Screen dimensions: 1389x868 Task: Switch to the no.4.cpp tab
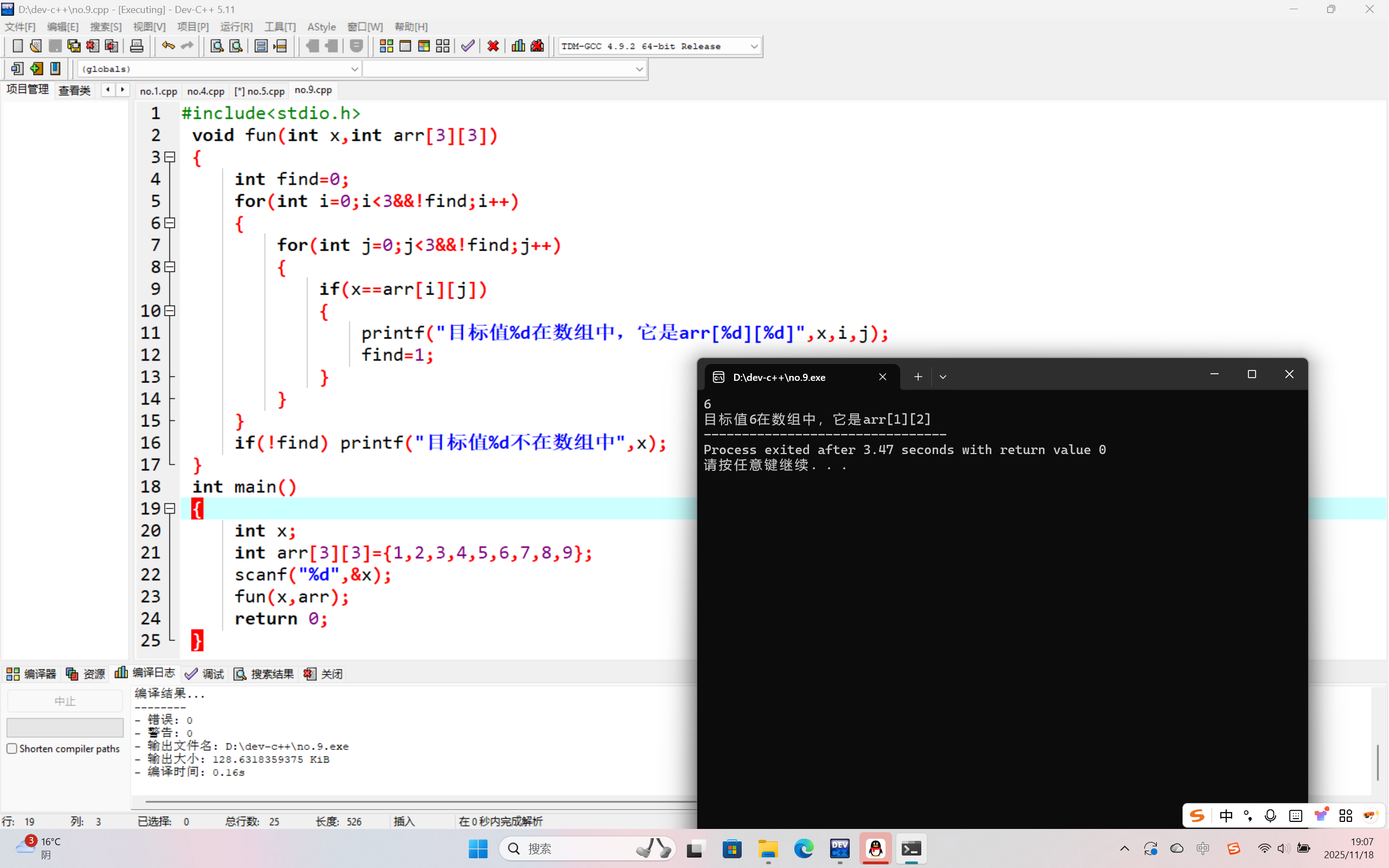206,91
